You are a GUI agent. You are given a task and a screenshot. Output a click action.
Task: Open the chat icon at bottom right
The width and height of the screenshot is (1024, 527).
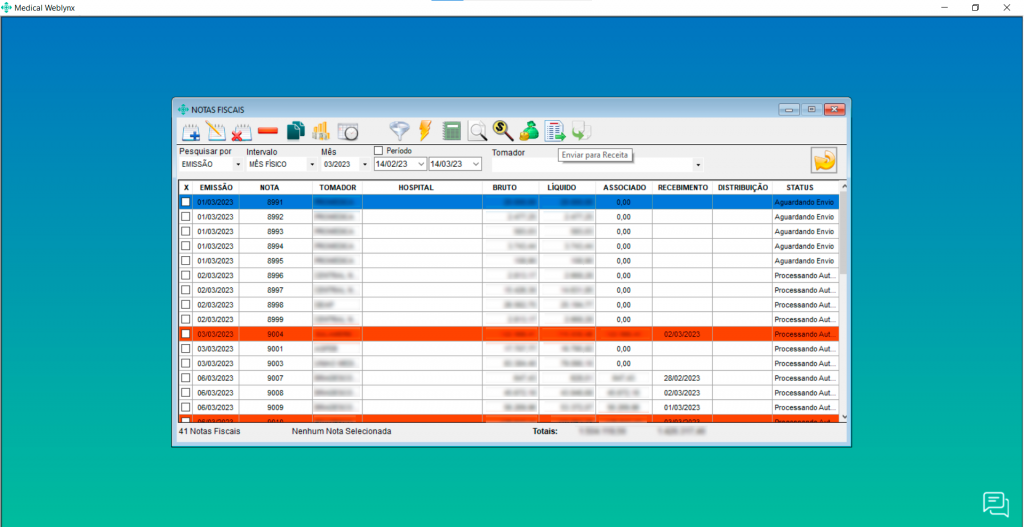[995, 504]
